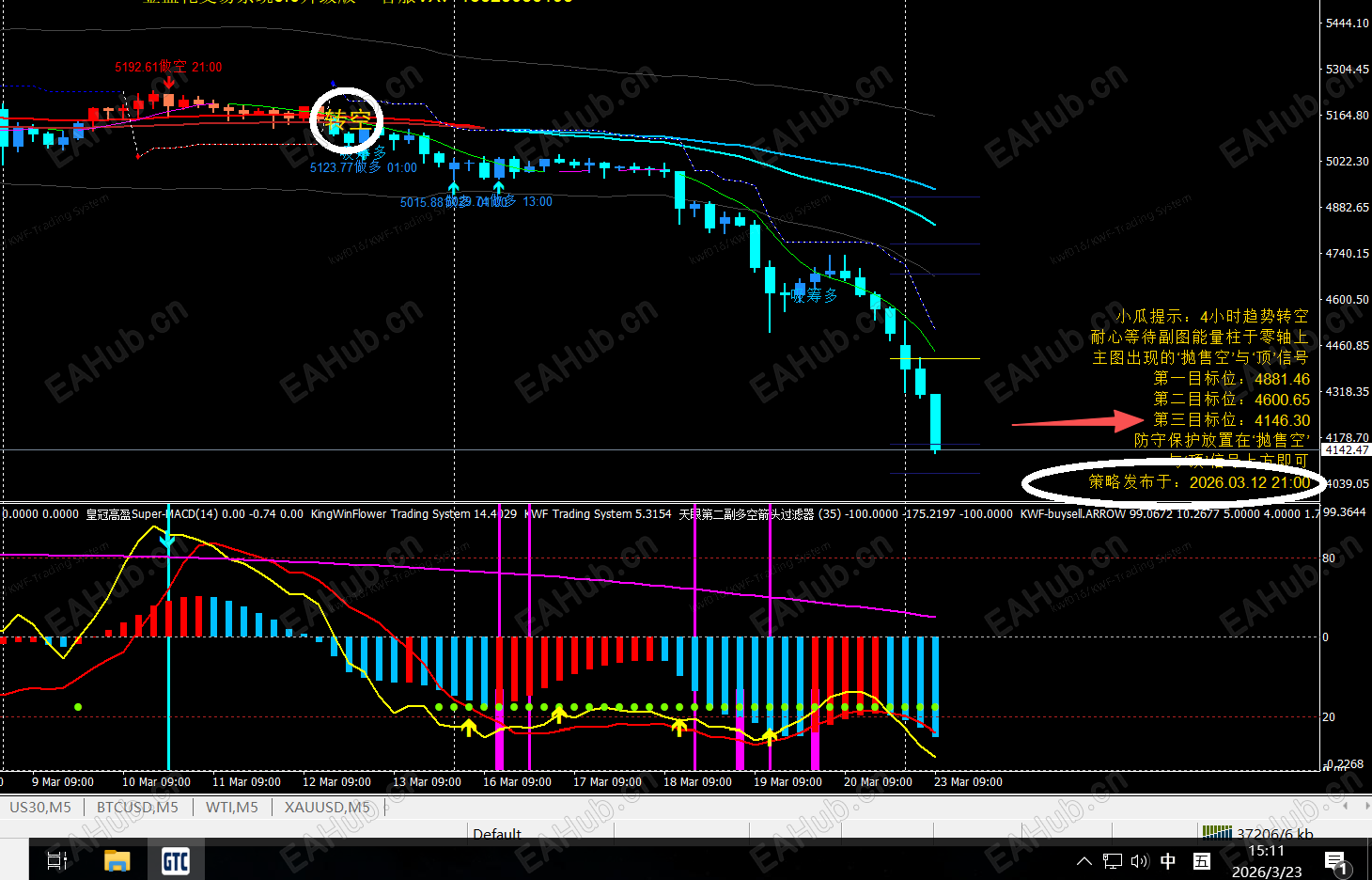The image size is (1372, 880).
Task: Click the red sell arrow at 5192.61
Action: point(168,84)
